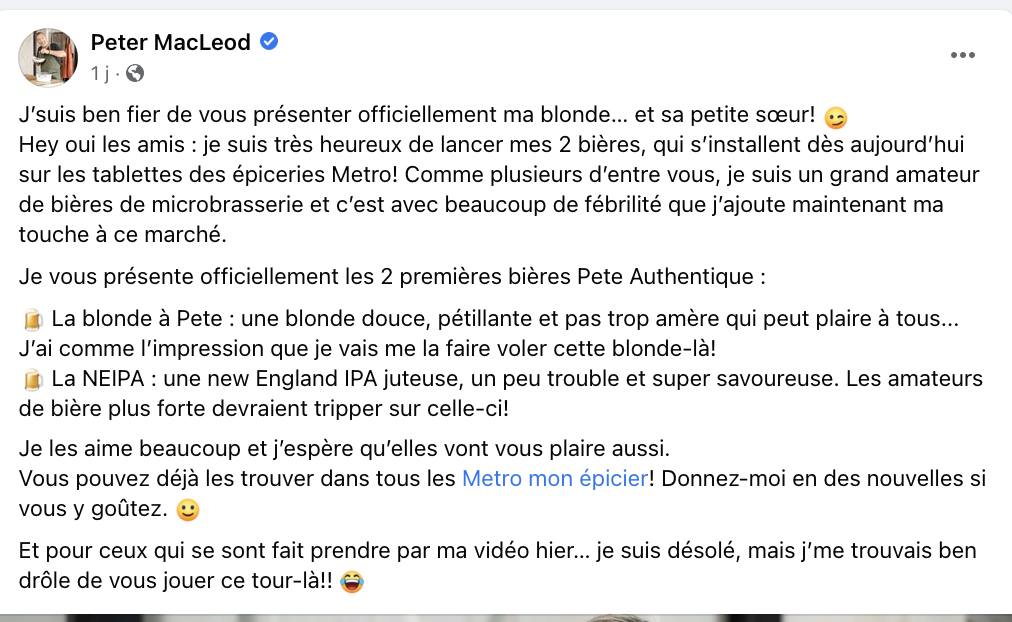Click the blue verified badge
The image size is (1012, 622).
click(x=269, y=42)
